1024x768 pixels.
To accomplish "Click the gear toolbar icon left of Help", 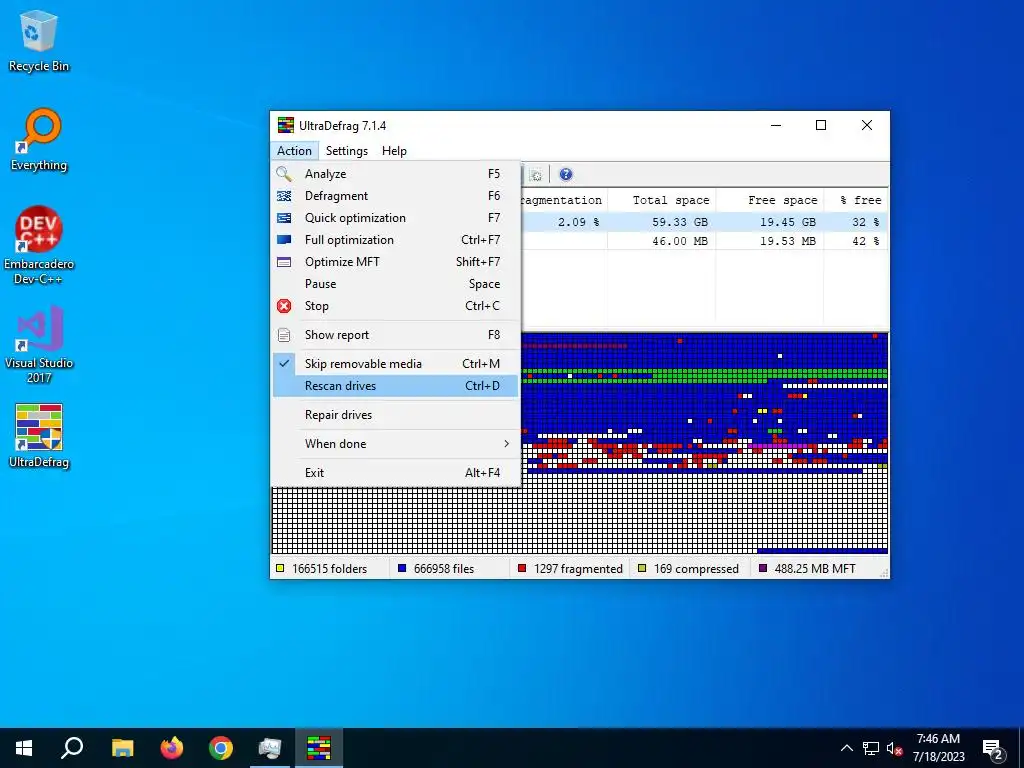I will point(536,174).
